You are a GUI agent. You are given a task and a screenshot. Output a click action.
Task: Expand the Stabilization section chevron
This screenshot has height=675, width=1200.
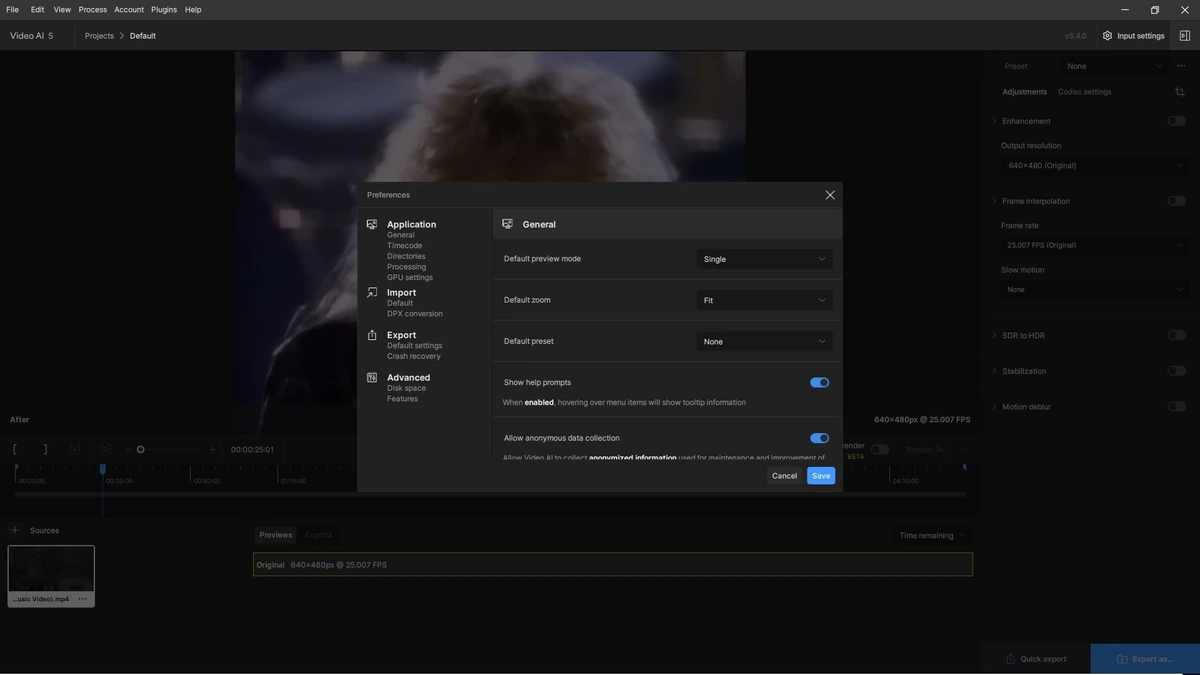coord(994,371)
